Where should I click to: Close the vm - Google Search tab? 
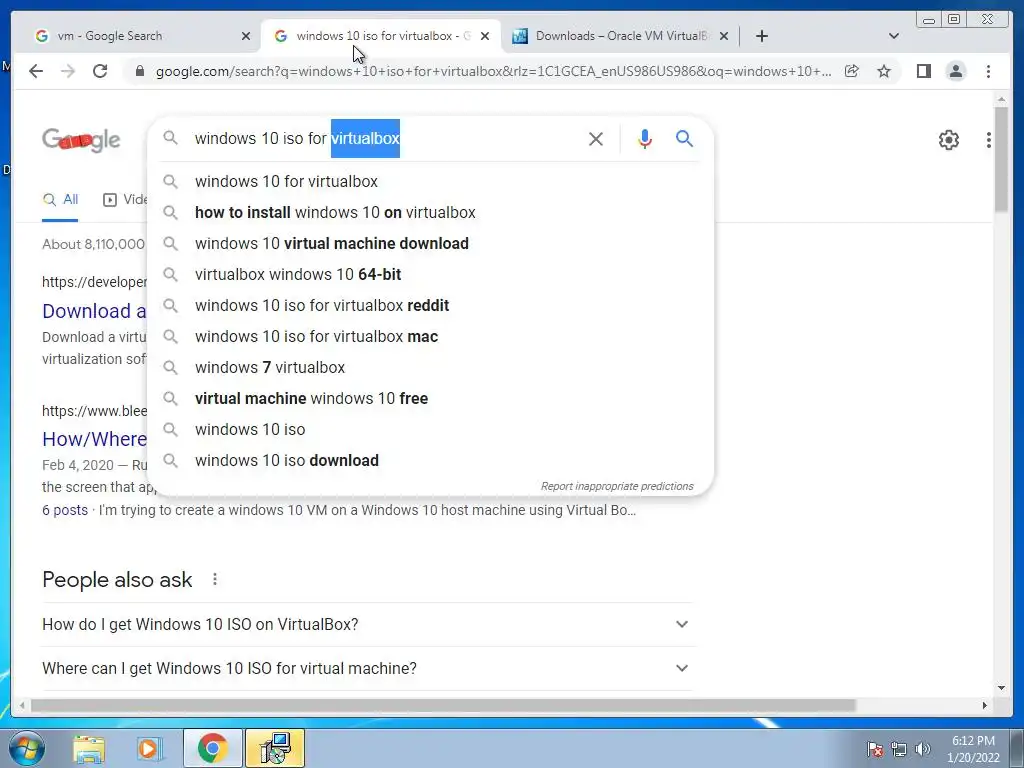click(246, 37)
